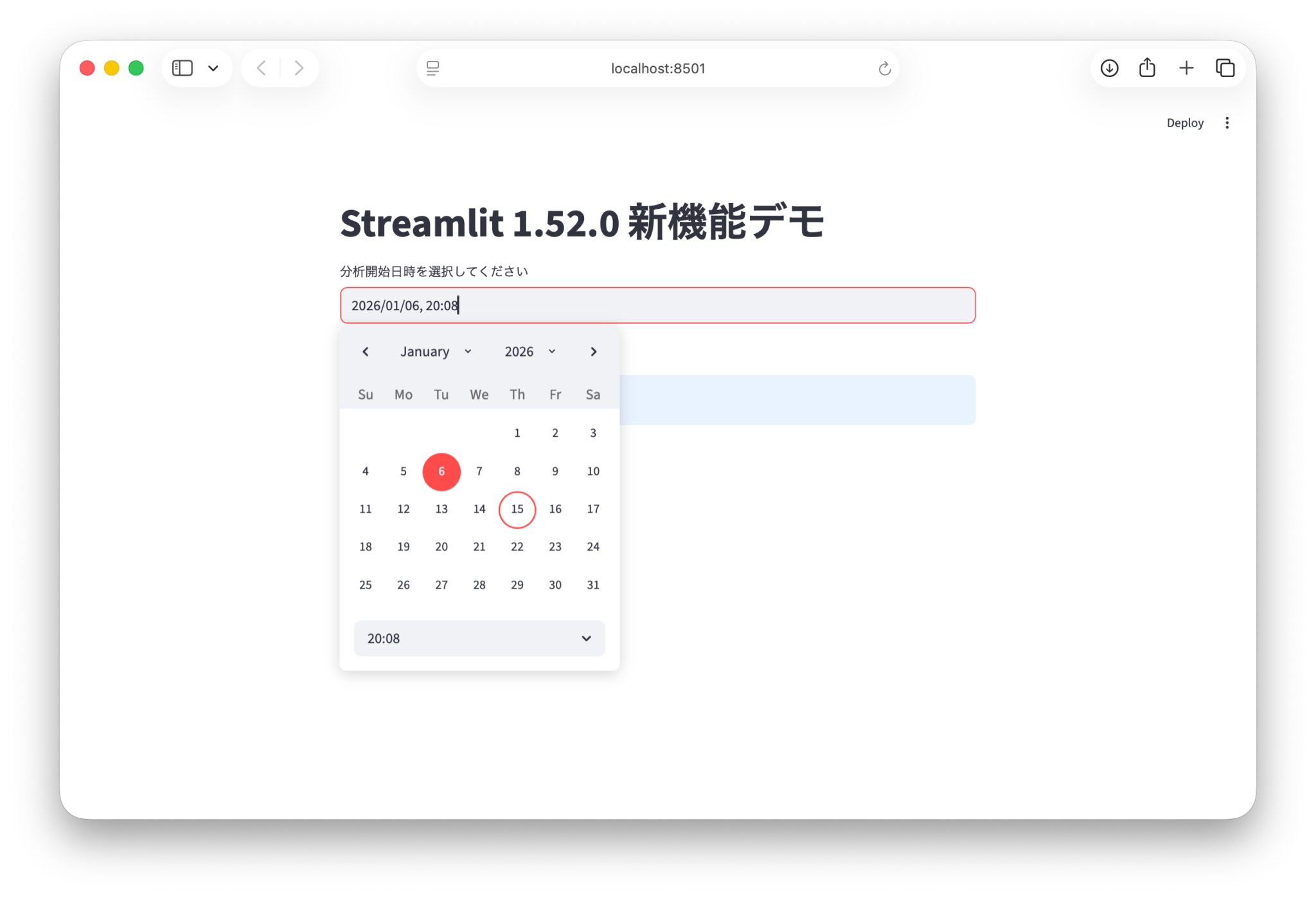
Task: Open the three-dot Streamlit menu
Action: click(x=1227, y=123)
